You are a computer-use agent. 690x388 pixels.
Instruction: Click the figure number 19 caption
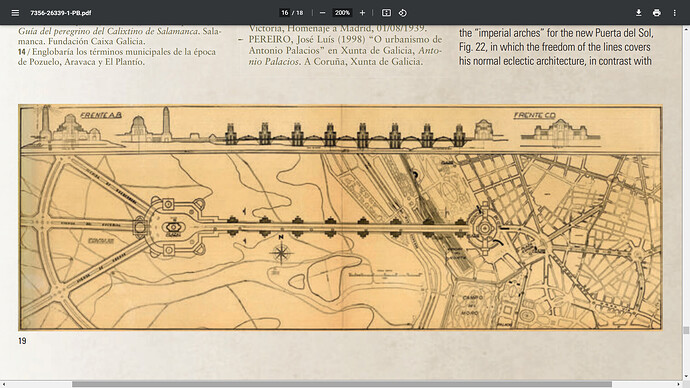tap(22, 340)
